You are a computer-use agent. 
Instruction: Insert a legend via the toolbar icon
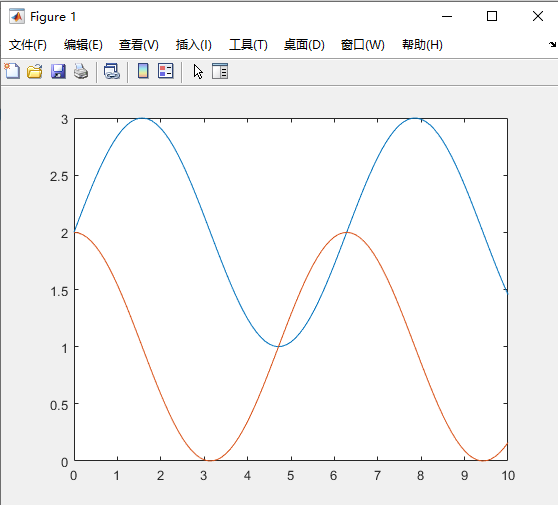pyautogui.click(x=165, y=71)
